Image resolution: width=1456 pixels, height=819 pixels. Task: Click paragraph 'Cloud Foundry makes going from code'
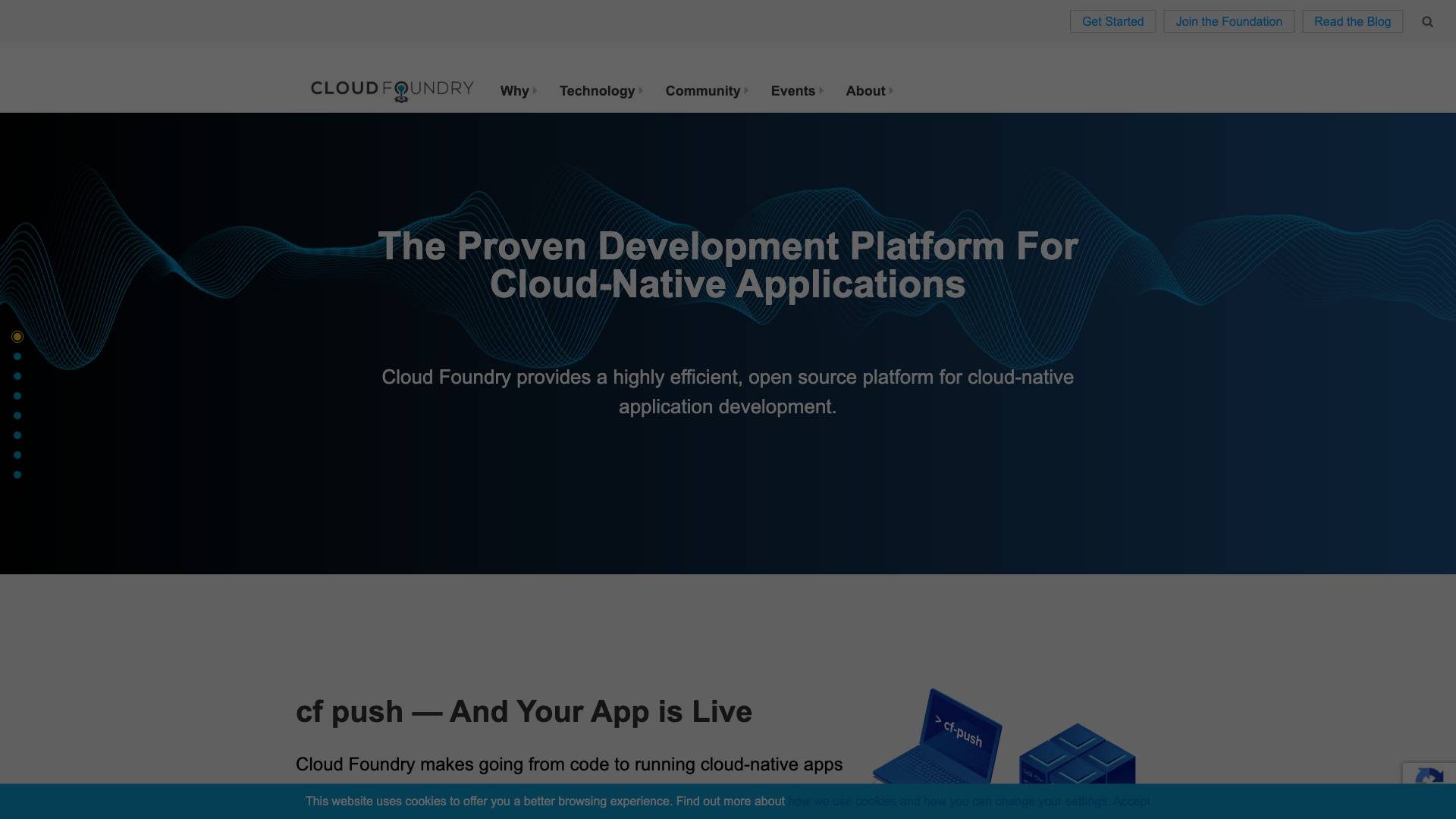[x=569, y=764]
